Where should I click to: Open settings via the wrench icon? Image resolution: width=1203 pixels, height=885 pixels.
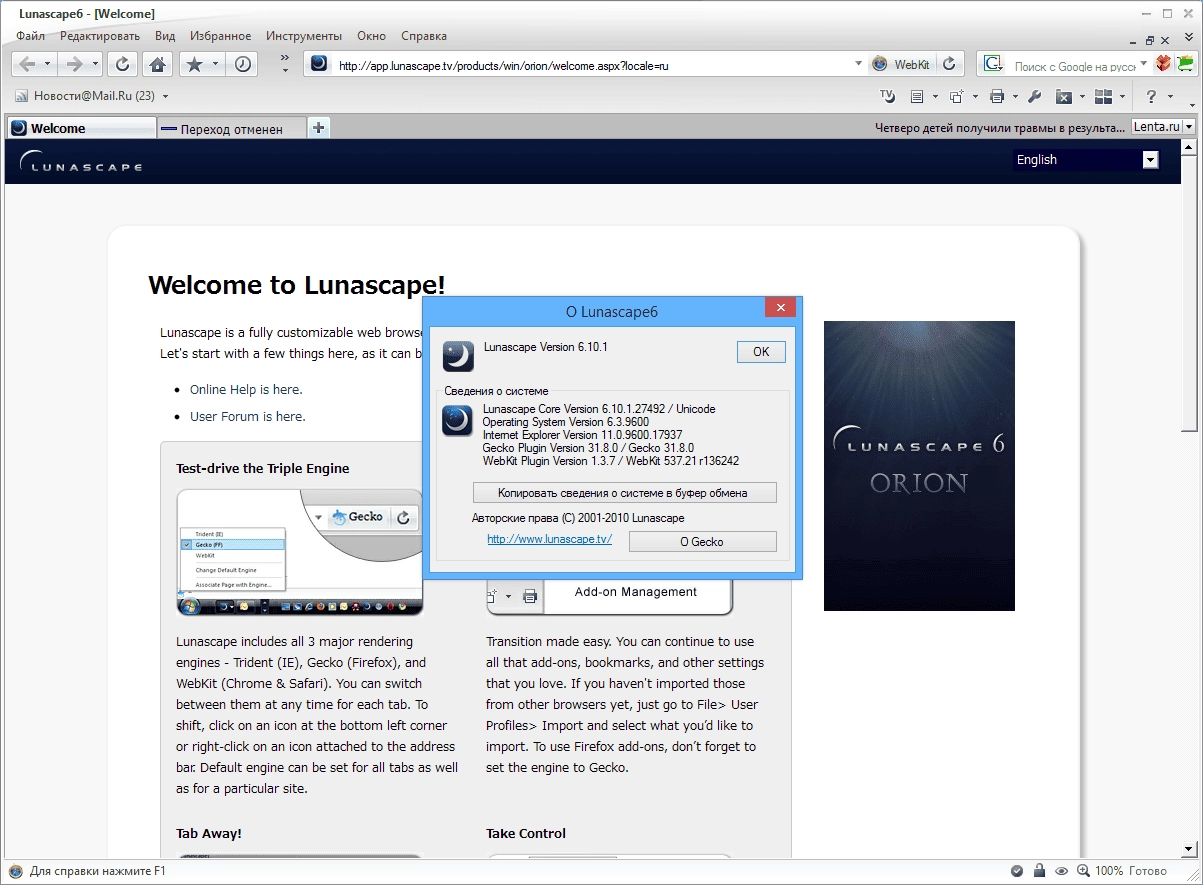(1035, 97)
